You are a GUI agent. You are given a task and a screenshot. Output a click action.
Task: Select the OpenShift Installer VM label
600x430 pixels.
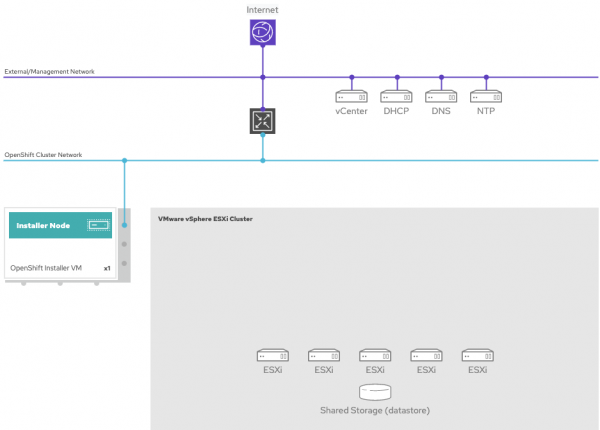tap(45, 268)
